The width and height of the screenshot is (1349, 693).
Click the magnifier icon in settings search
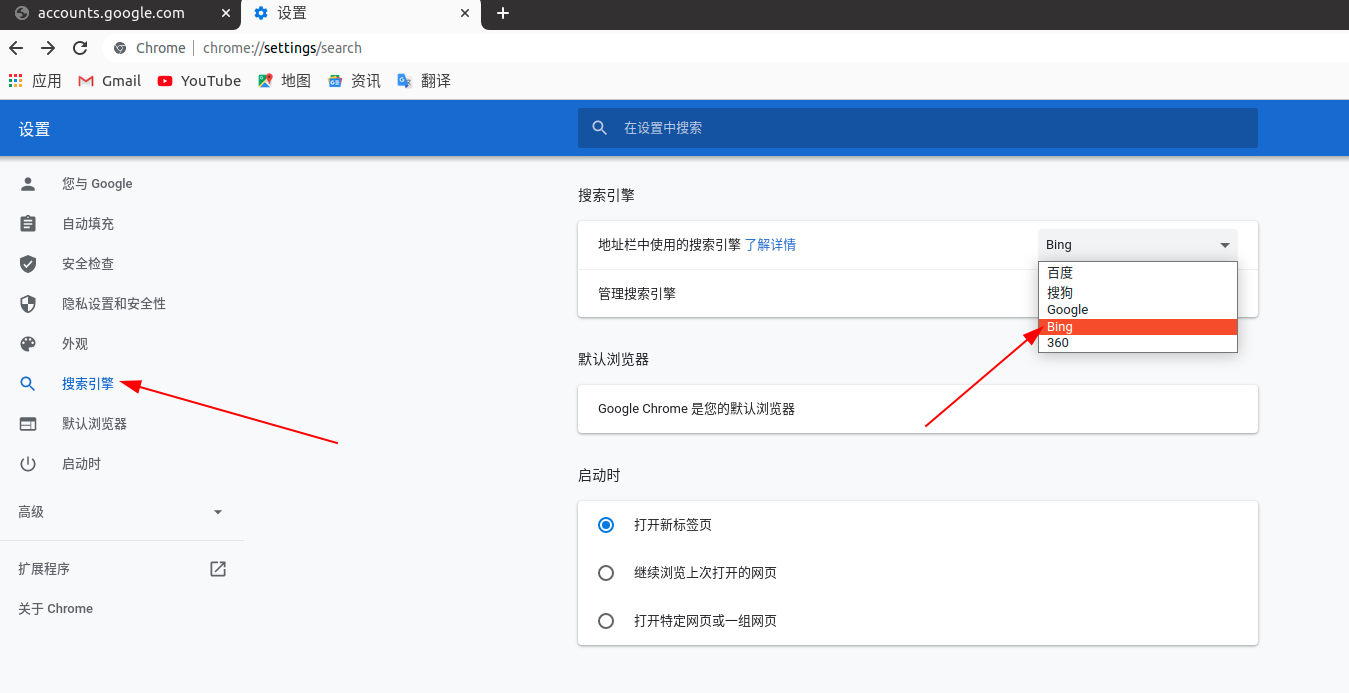(600, 128)
